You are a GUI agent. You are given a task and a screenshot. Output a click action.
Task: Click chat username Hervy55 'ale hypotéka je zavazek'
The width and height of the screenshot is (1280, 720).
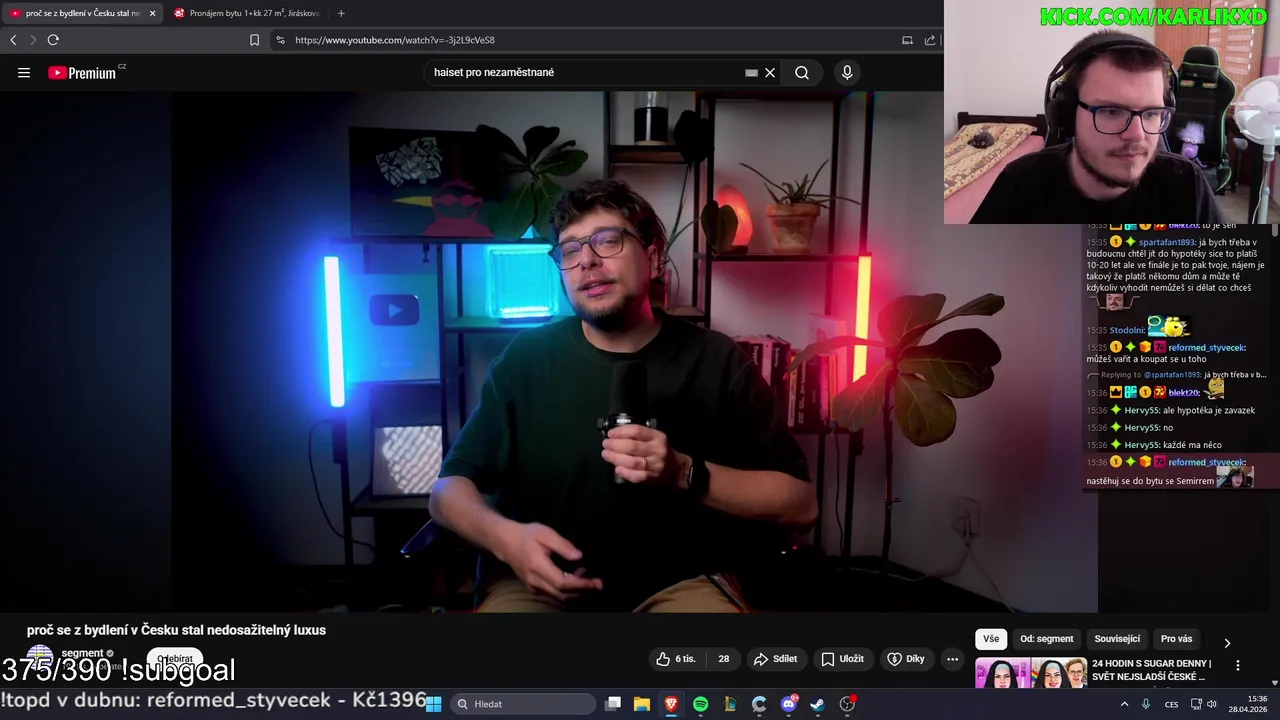pos(1141,410)
